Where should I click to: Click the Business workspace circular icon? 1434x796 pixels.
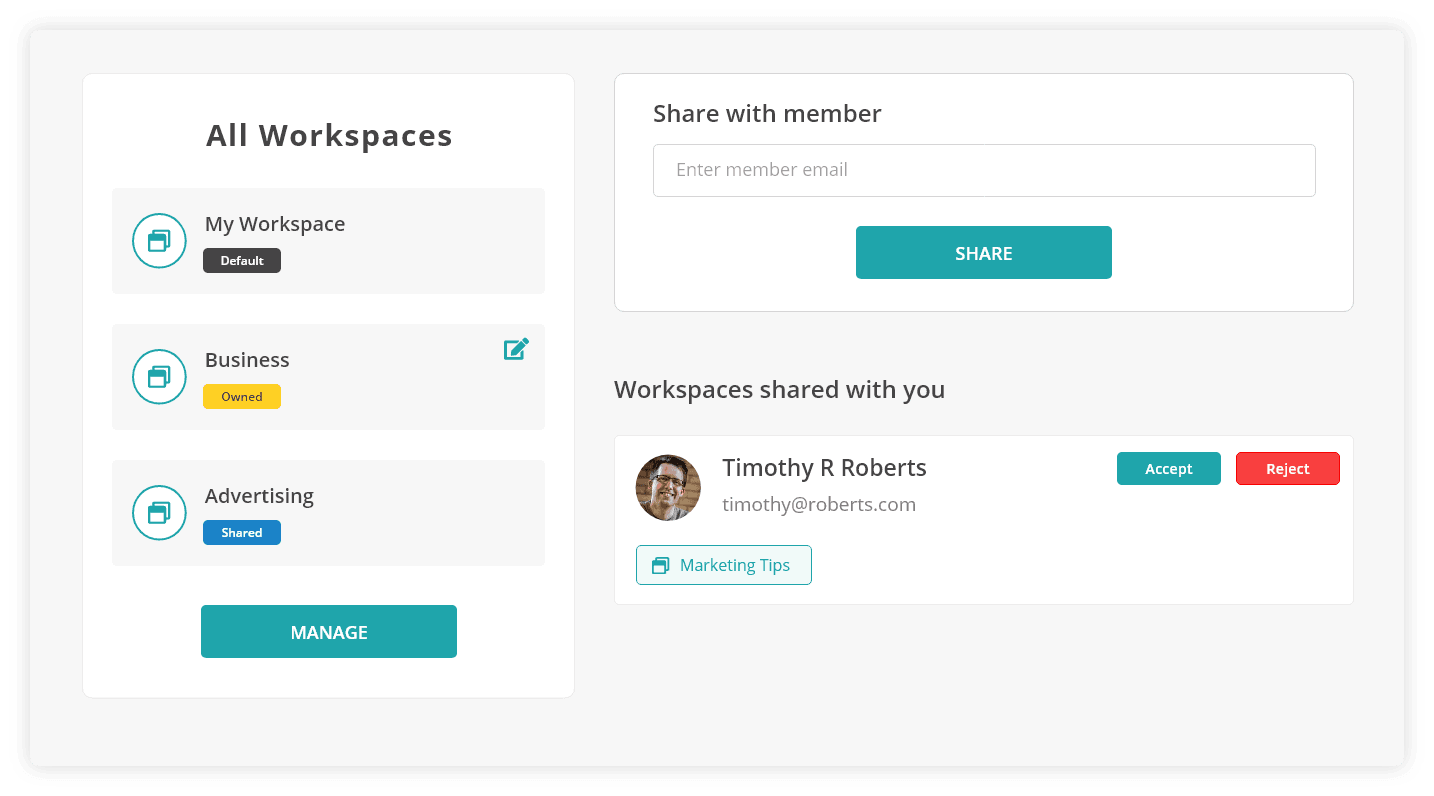160,377
